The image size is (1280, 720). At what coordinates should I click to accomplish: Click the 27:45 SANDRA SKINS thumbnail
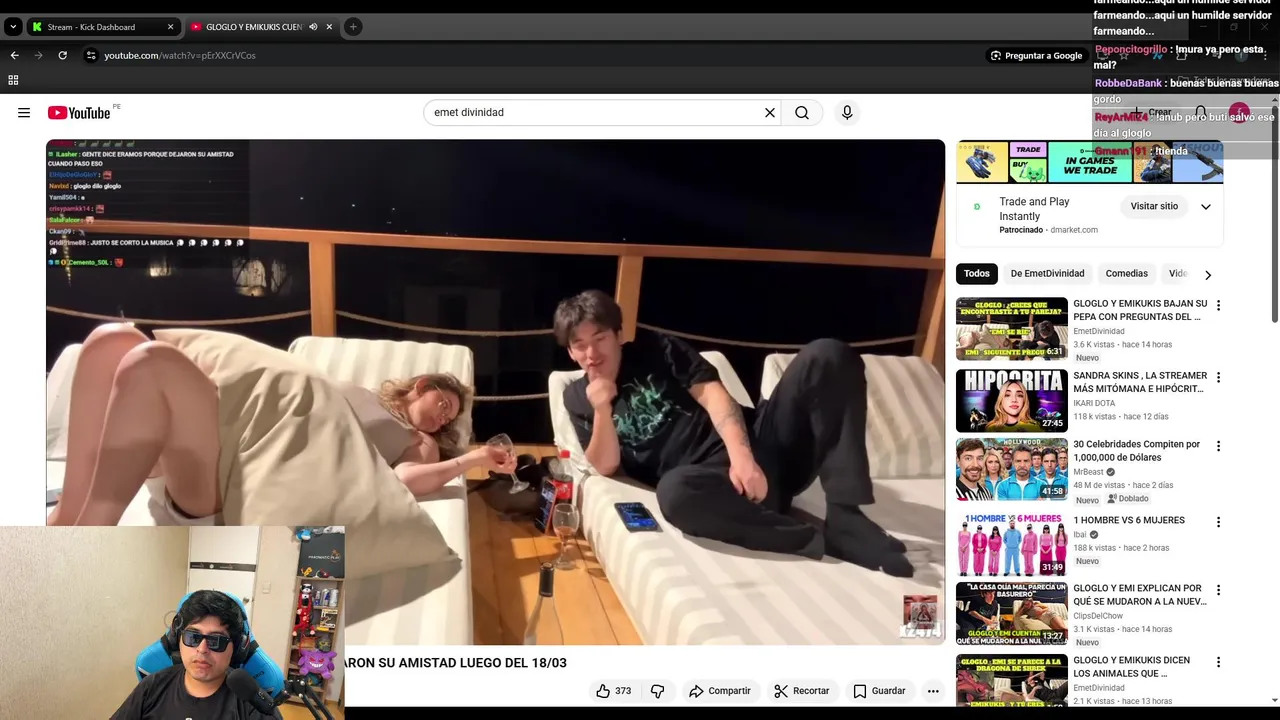[x=1012, y=401]
